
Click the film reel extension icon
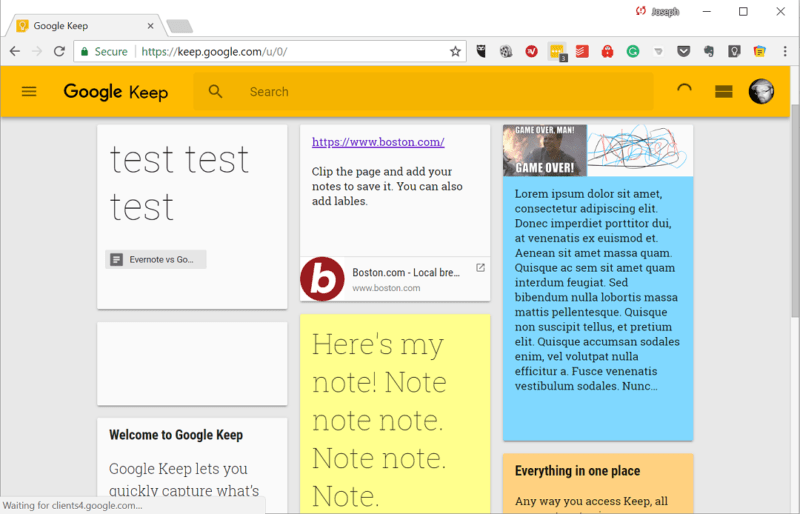506,51
